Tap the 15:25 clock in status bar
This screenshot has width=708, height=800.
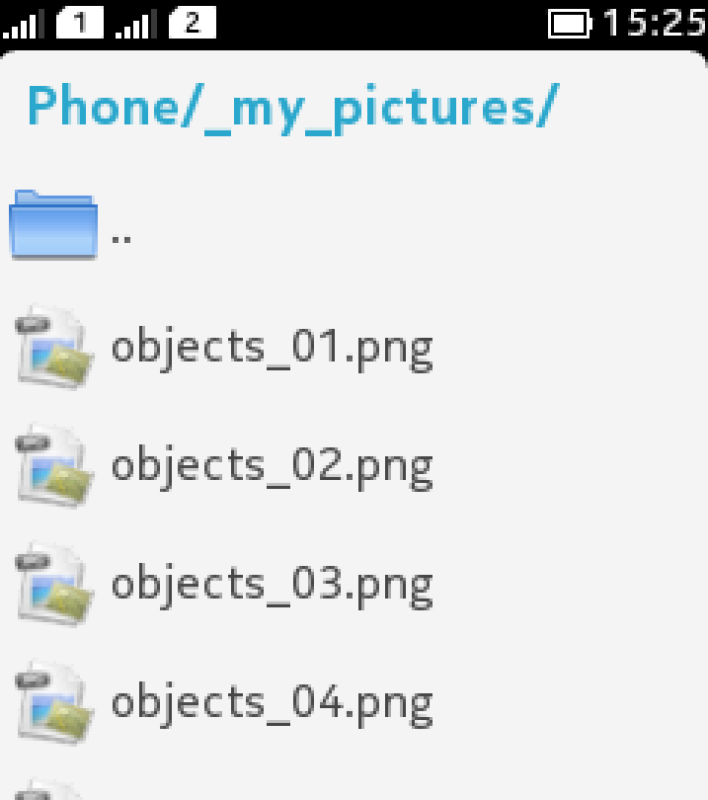click(655, 23)
